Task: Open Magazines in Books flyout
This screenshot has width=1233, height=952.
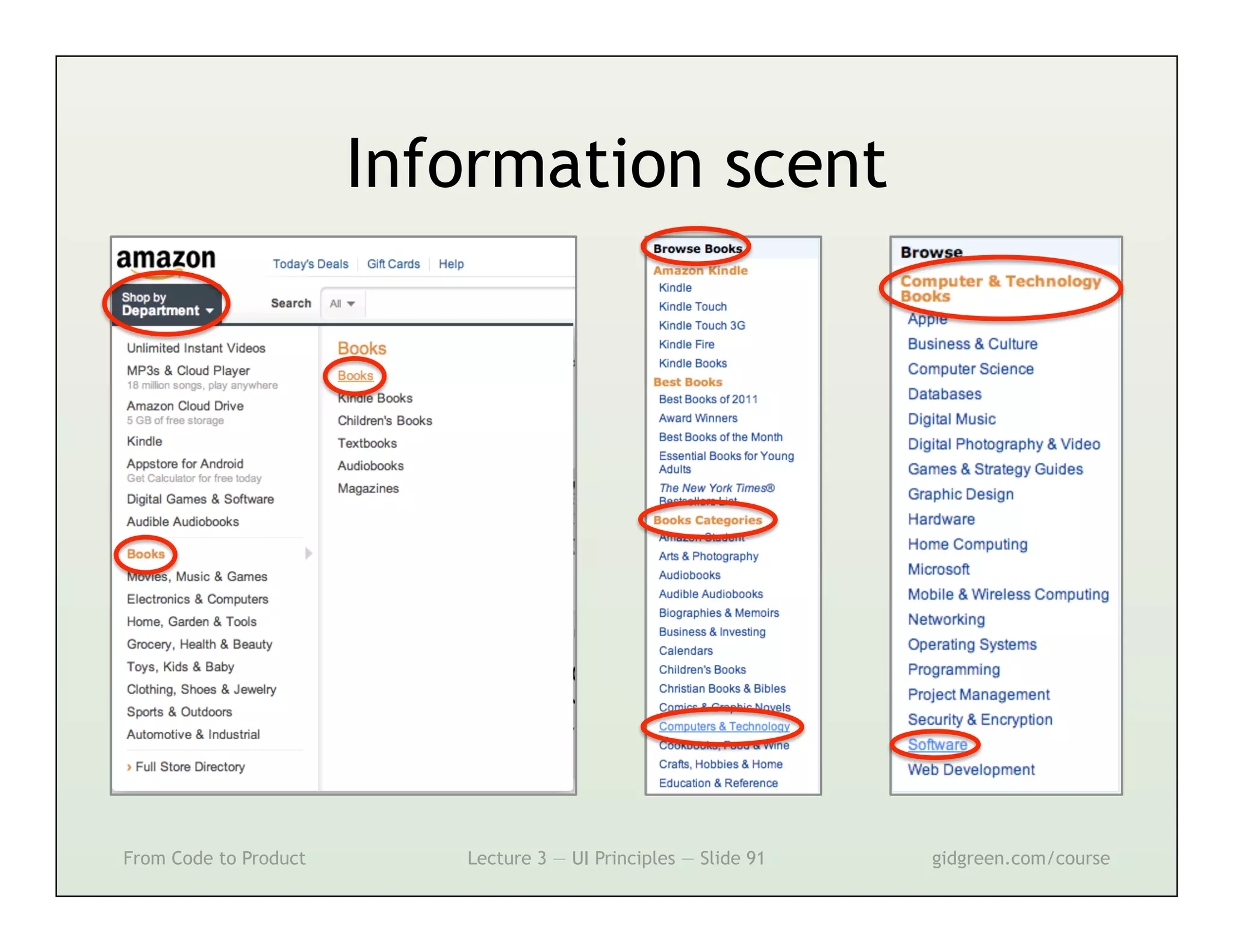Action: (368, 489)
